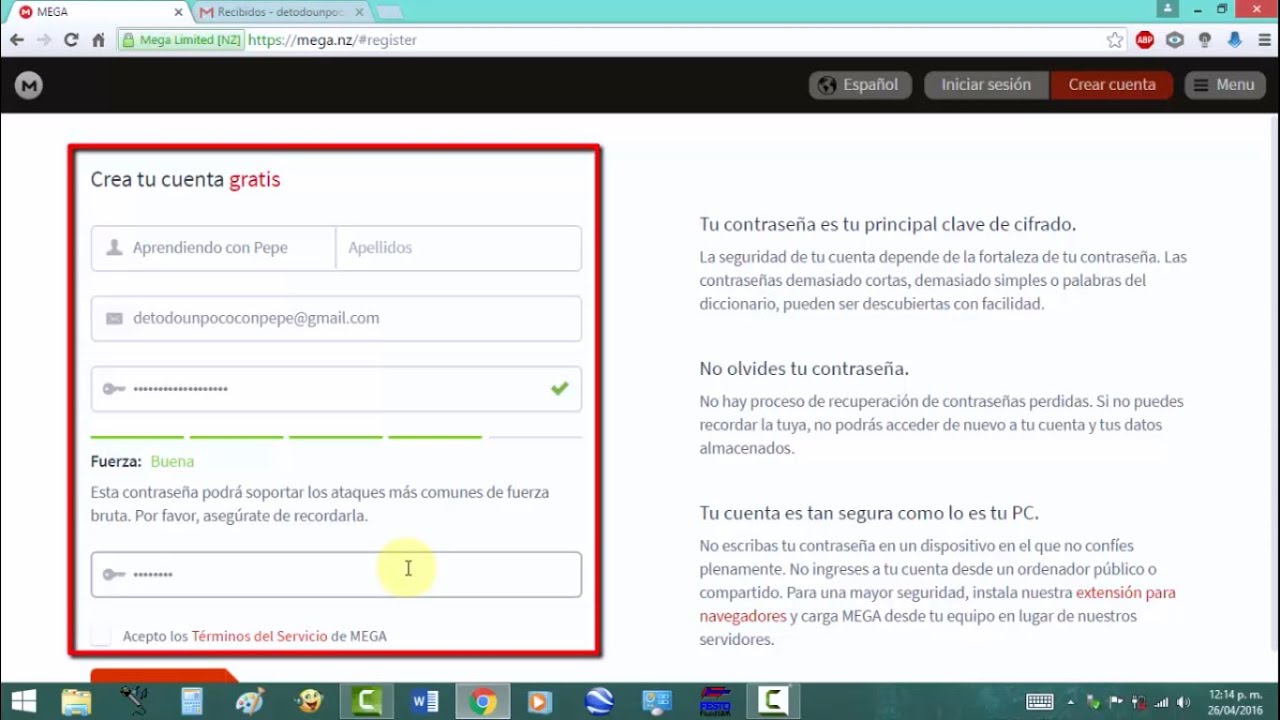Open Google Earth from the taskbar

[599, 701]
